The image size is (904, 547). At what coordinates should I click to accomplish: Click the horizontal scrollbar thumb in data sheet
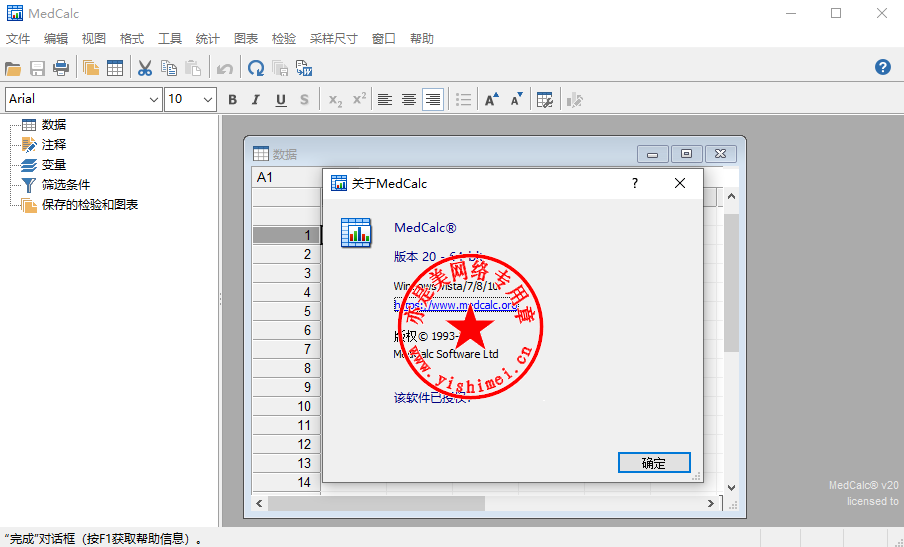tap(376, 503)
